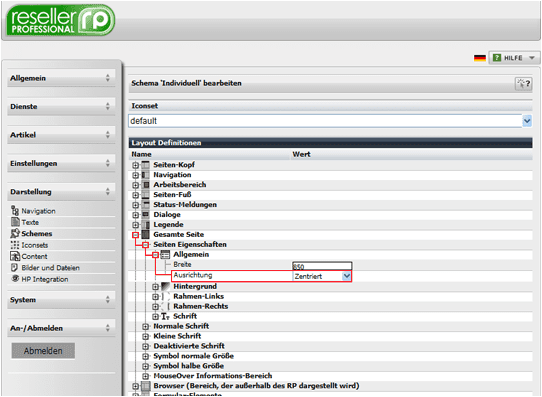542x397 pixels.
Task: Click the Navigation sidebar icon
Action: click(x=15, y=210)
